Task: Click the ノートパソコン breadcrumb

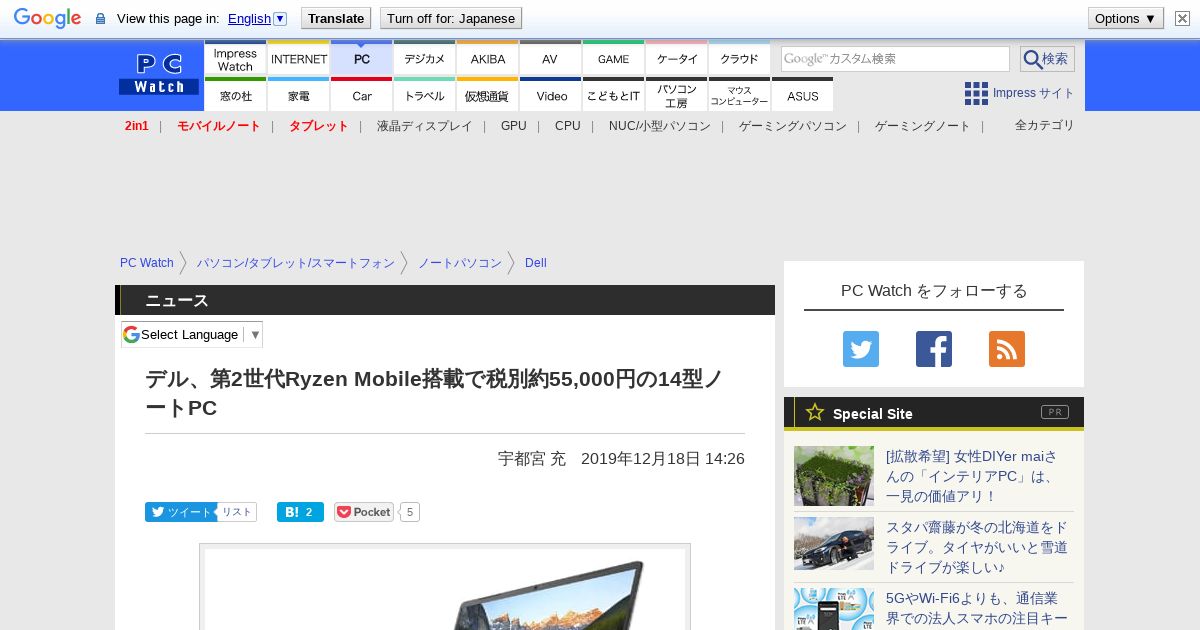Action: pyautogui.click(x=460, y=263)
